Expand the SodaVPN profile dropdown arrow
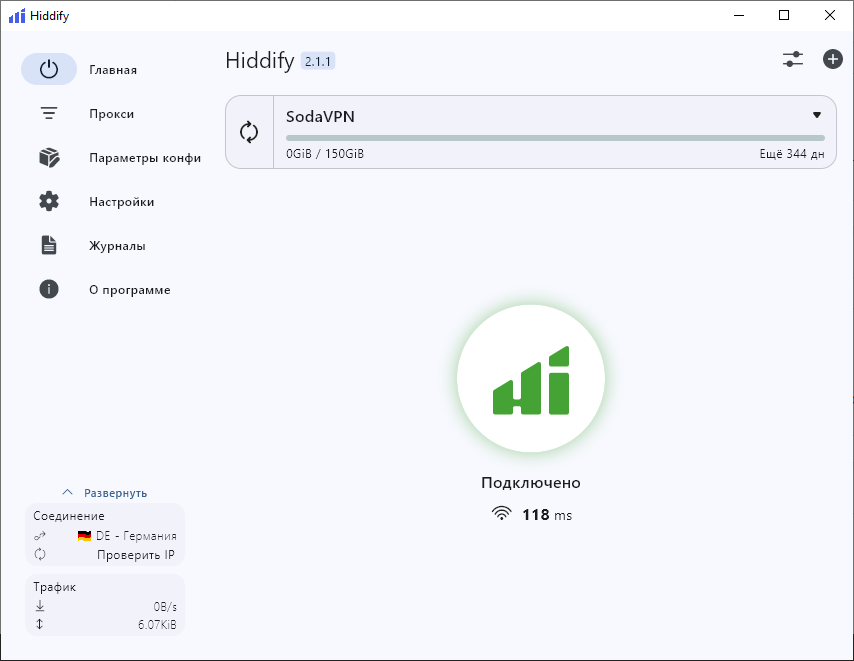This screenshot has height=661, width=854. (817, 115)
